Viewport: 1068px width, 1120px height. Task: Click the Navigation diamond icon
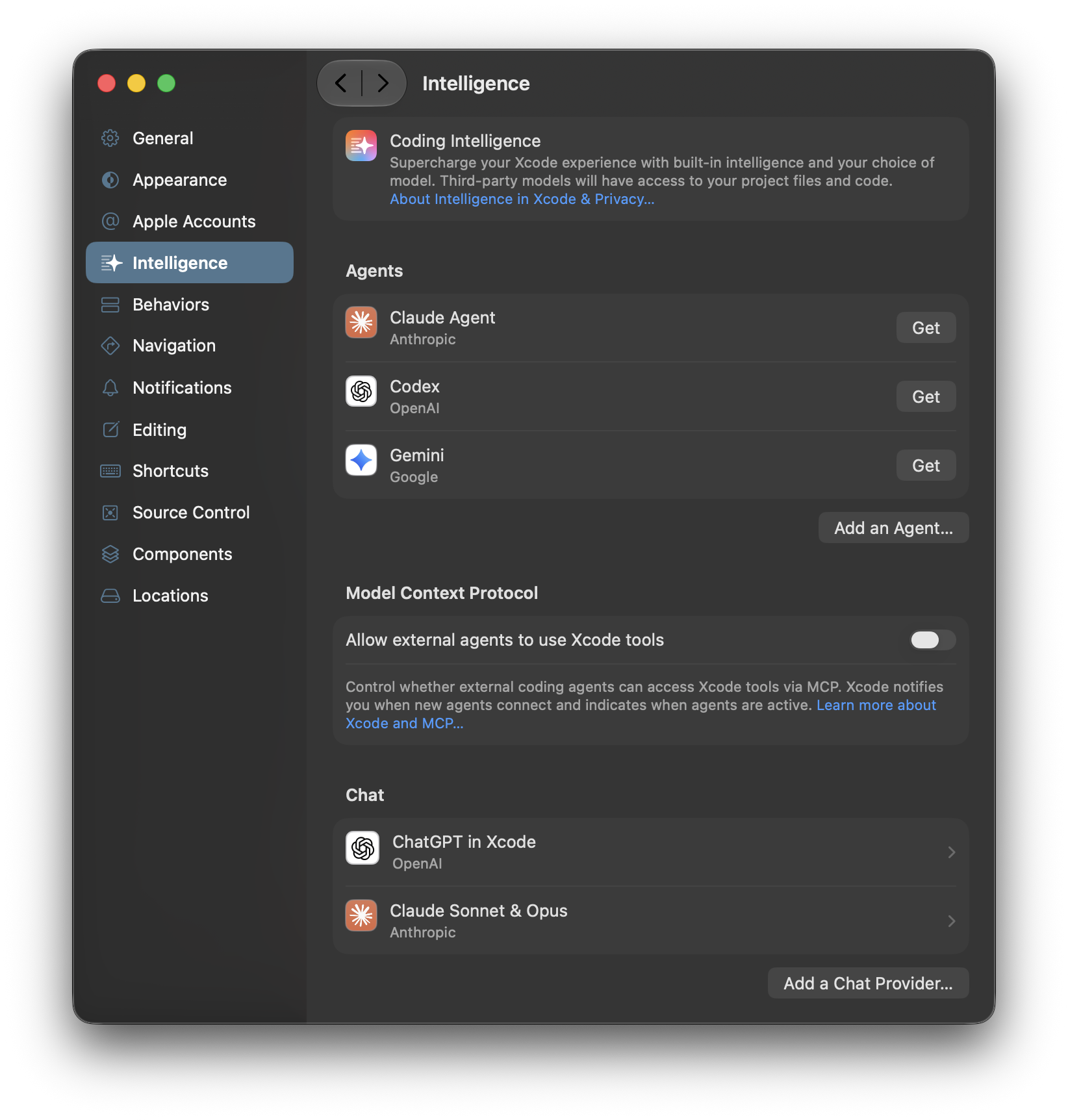pos(110,346)
